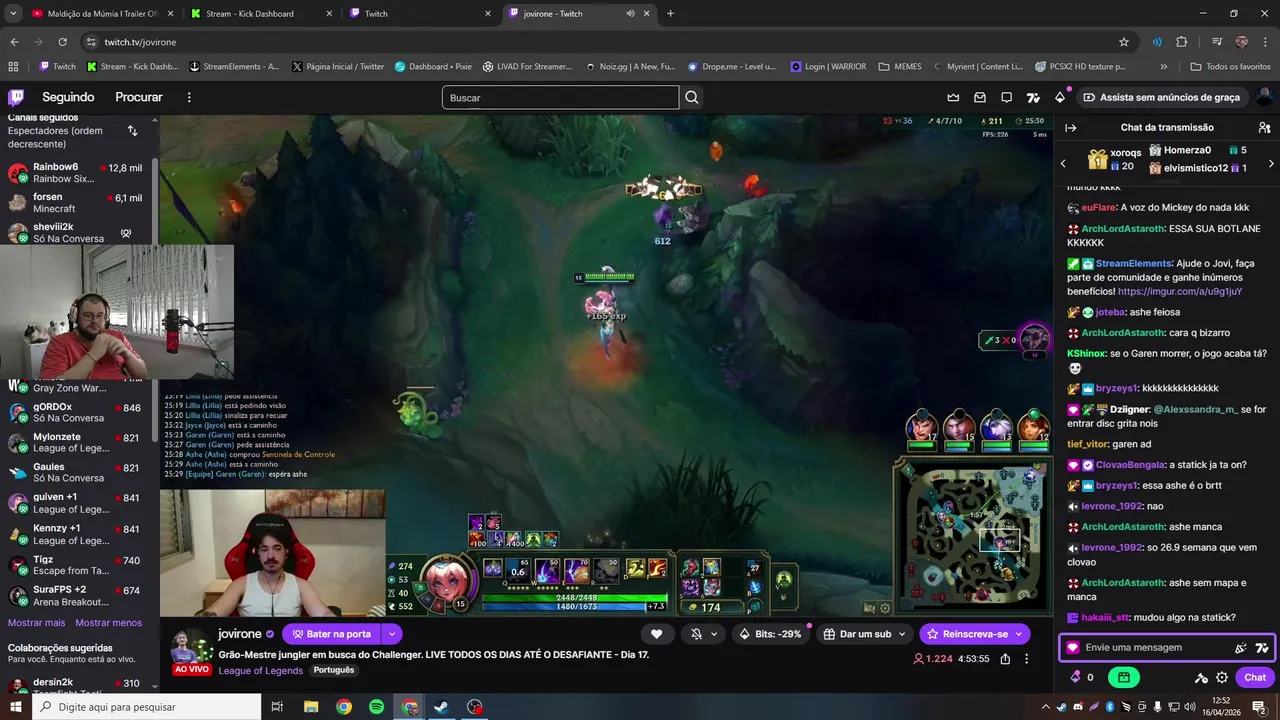Open MEMES bookmarks folder
The width and height of the screenshot is (1280, 720).
[900, 67]
